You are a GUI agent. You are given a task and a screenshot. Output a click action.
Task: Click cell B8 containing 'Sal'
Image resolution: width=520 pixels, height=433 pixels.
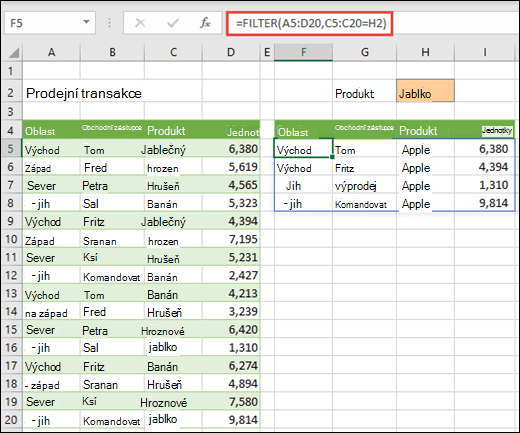point(112,203)
